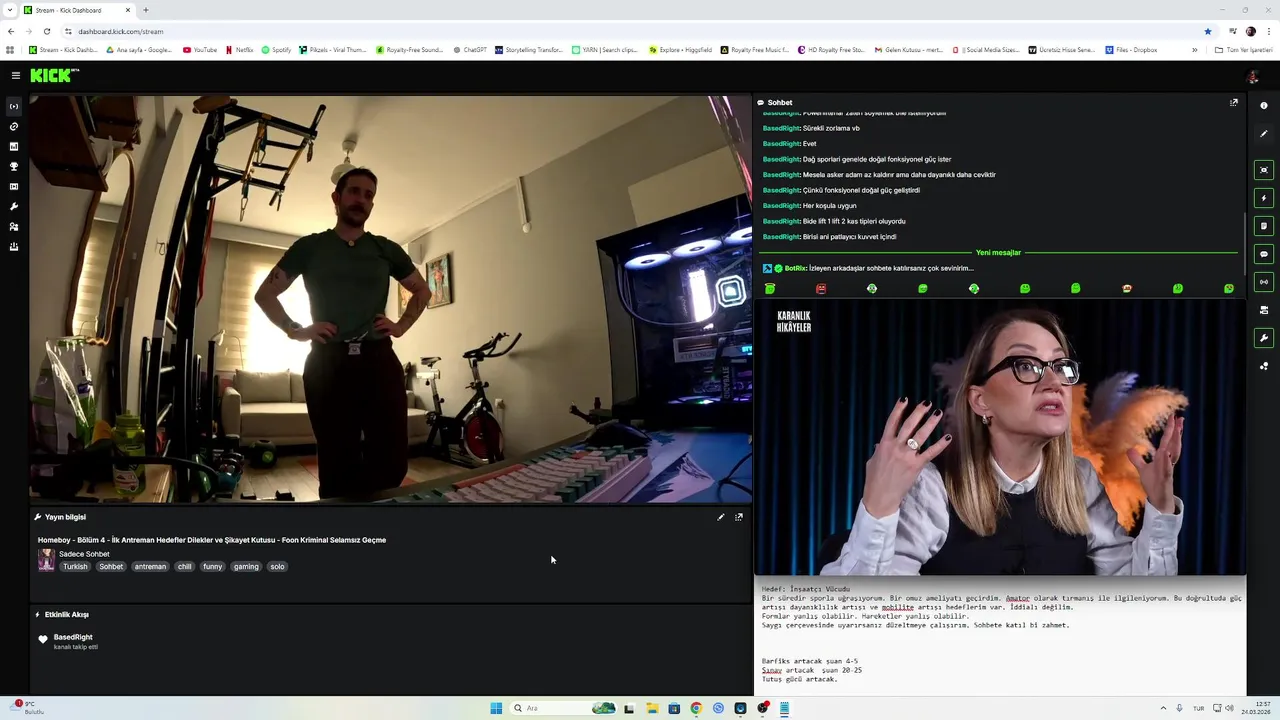1280x720 pixels.
Task: Toggle the green-outlined focus frame icon
Action: coord(1264,170)
